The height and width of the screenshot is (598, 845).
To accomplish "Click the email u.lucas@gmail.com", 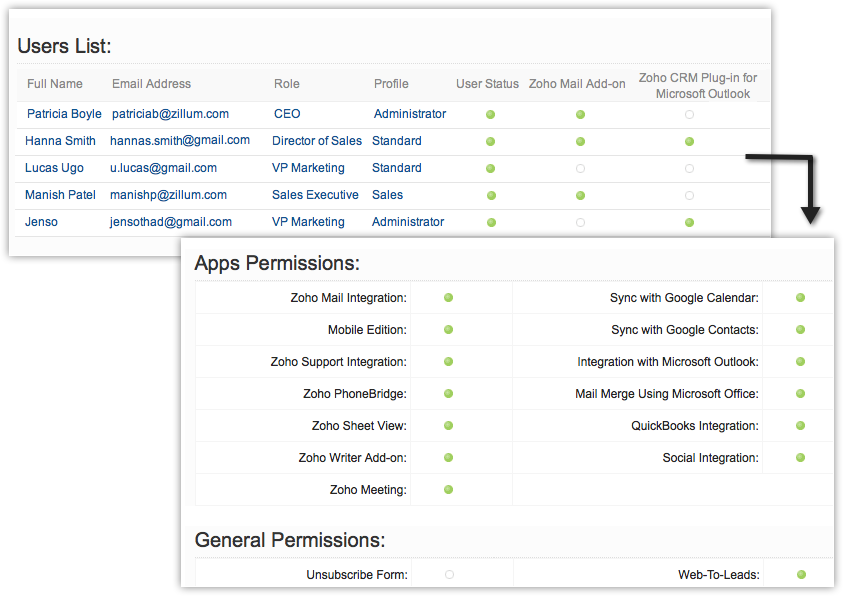I will pos(163,168).
